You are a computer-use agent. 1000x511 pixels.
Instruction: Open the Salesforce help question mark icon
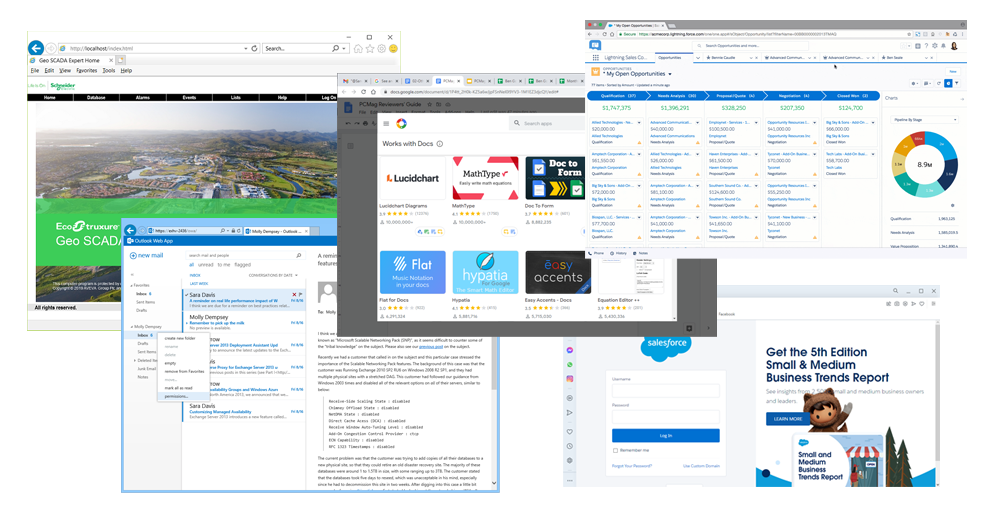(927, 46)
